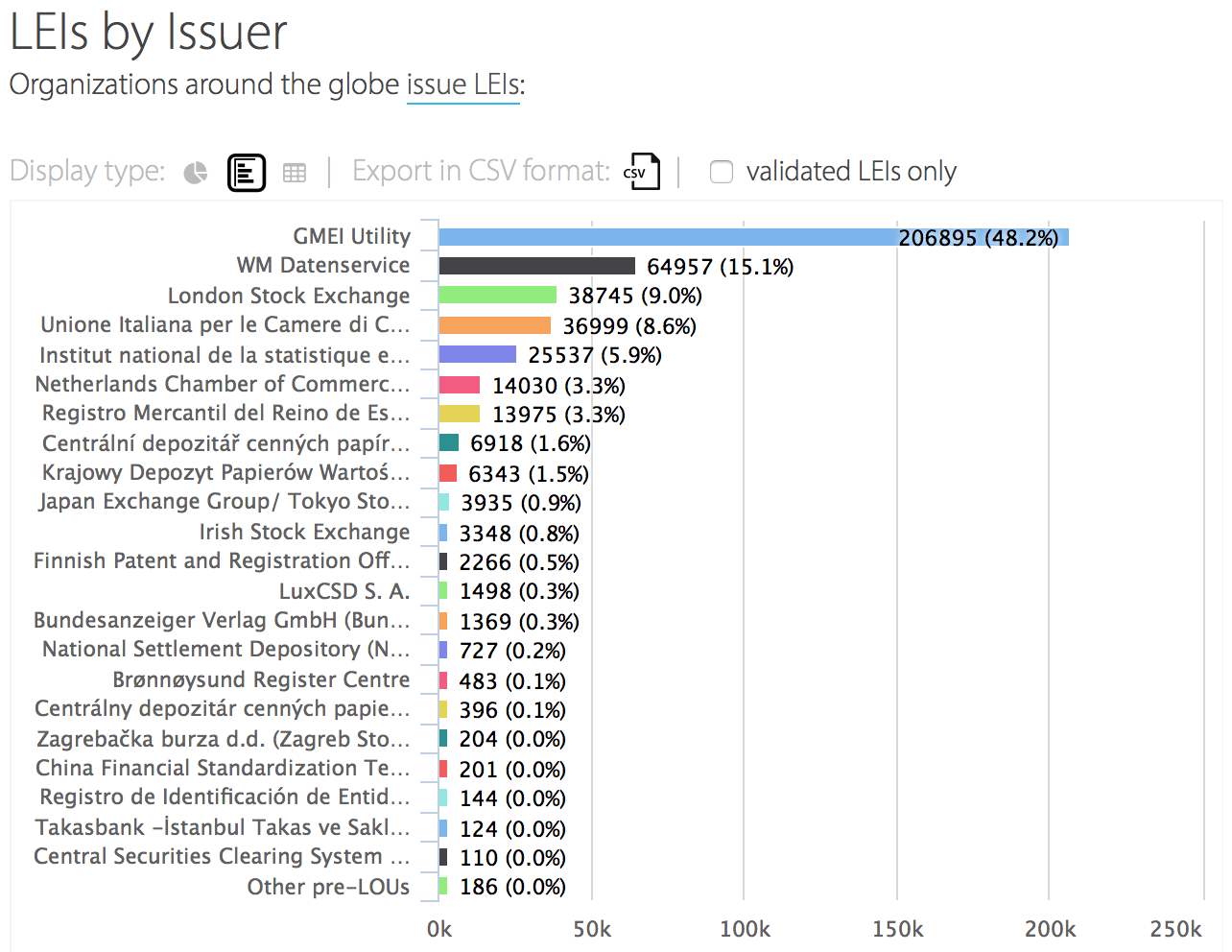The height and width of the screenshot is (952, 1232).
Task: Click the value "2266 (0.5%)"
Action: coord(519,562)
